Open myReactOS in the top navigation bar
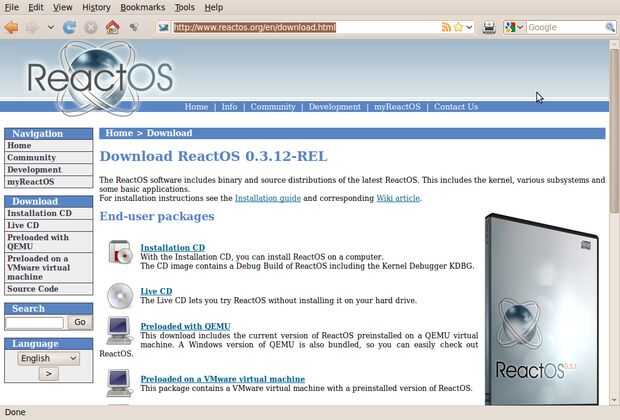Image resolution: width=620 pixels, height=420 pixels. 397,107
